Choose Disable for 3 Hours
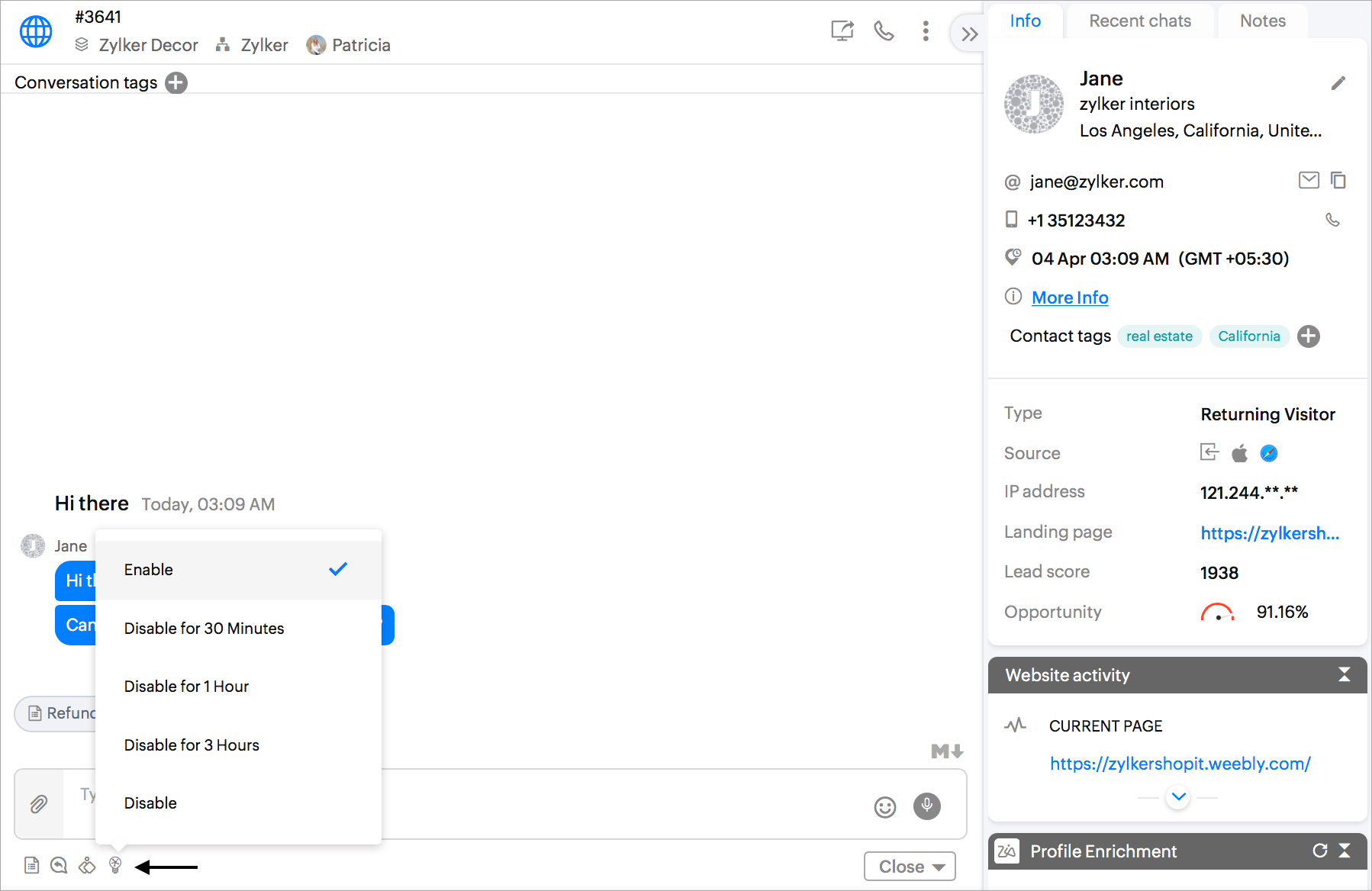Screen dimensions: 1372x891 238,745
